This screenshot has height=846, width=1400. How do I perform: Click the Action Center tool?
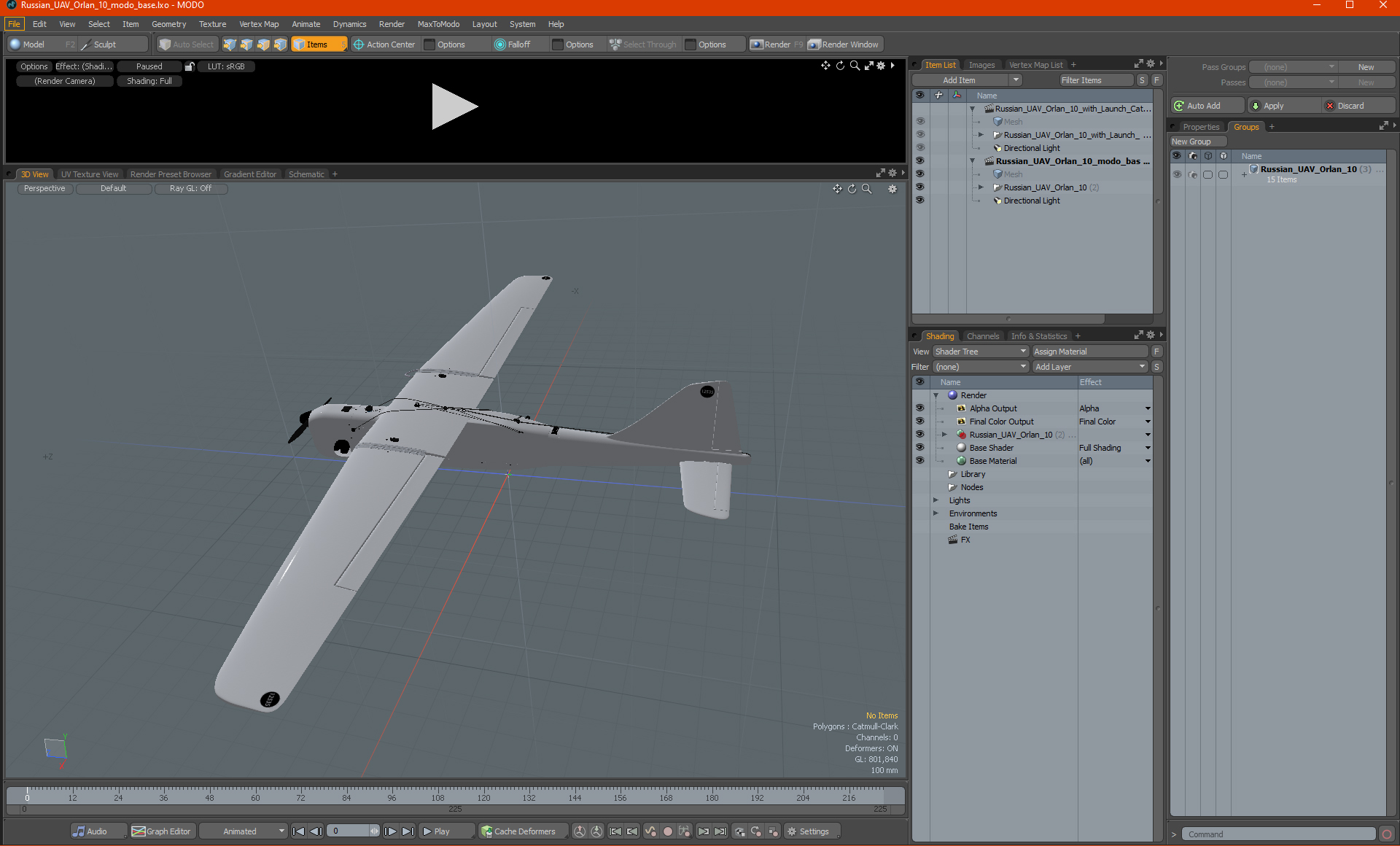point(384,44)
